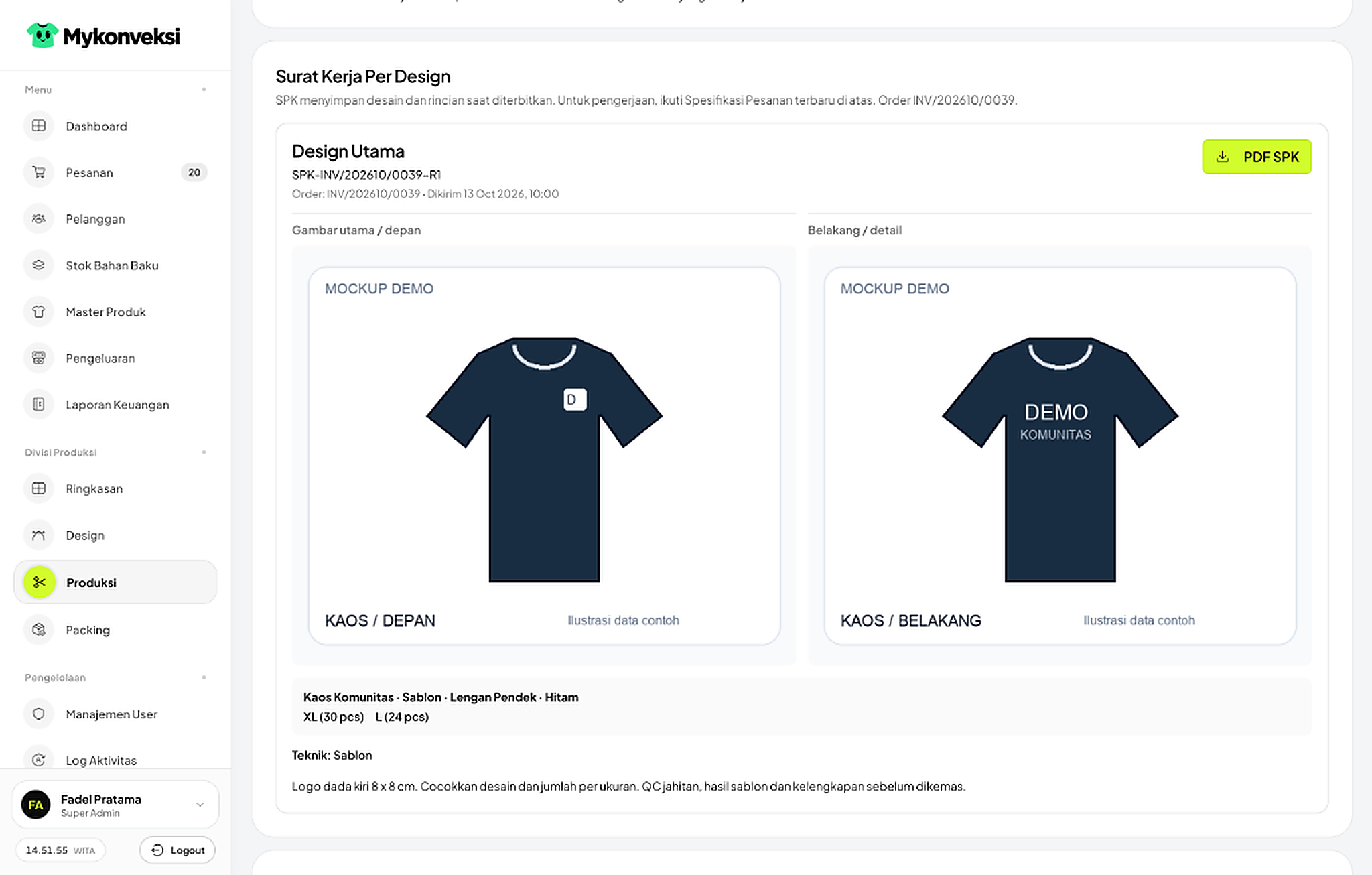This screenshot has height=875, width=1372.
Task: Click the Ringkasan grid icon
Action: point(39,488)
